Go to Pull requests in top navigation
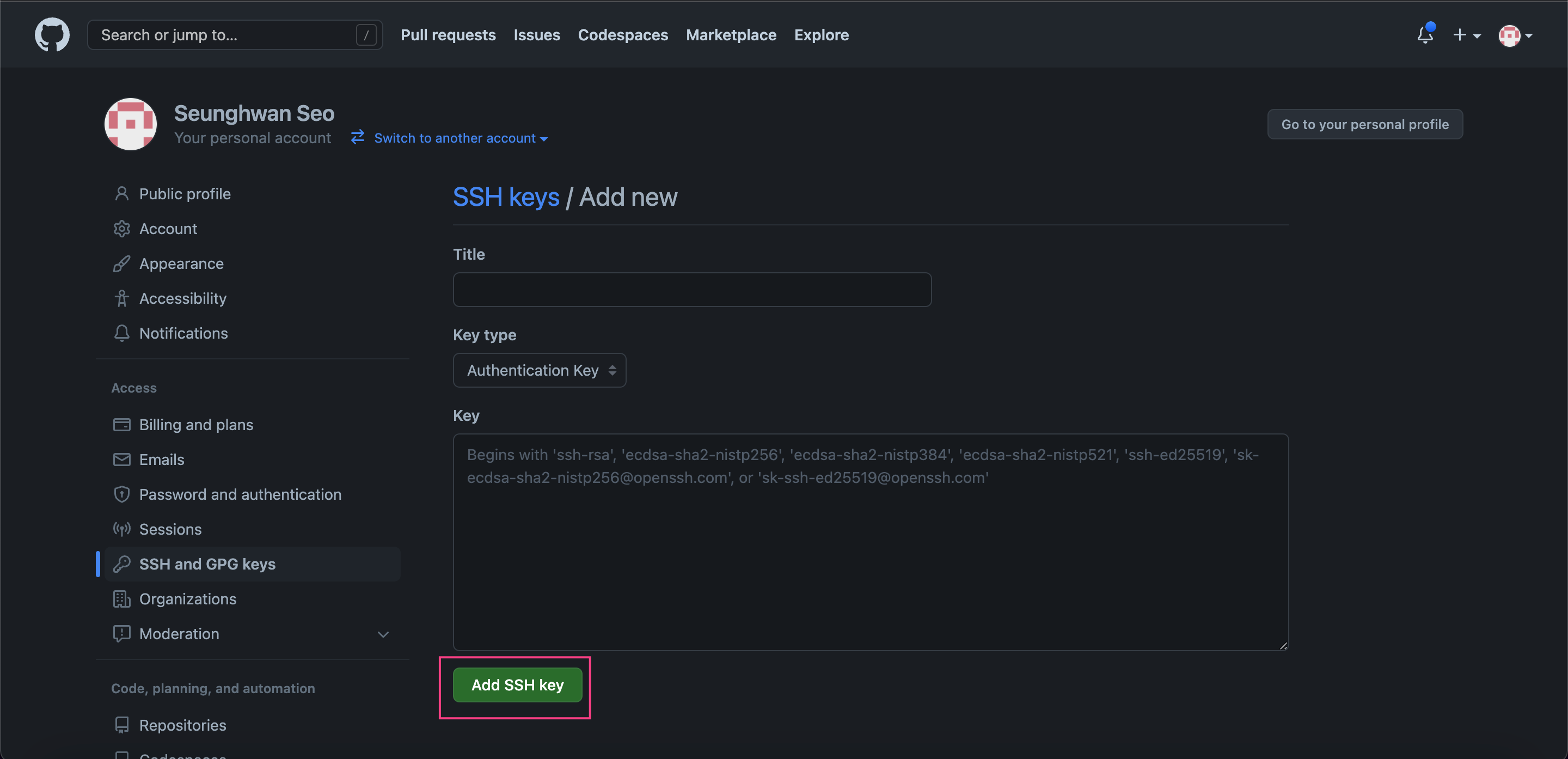Viewport: 1568px width, 759px height. [x=448, y=35]
